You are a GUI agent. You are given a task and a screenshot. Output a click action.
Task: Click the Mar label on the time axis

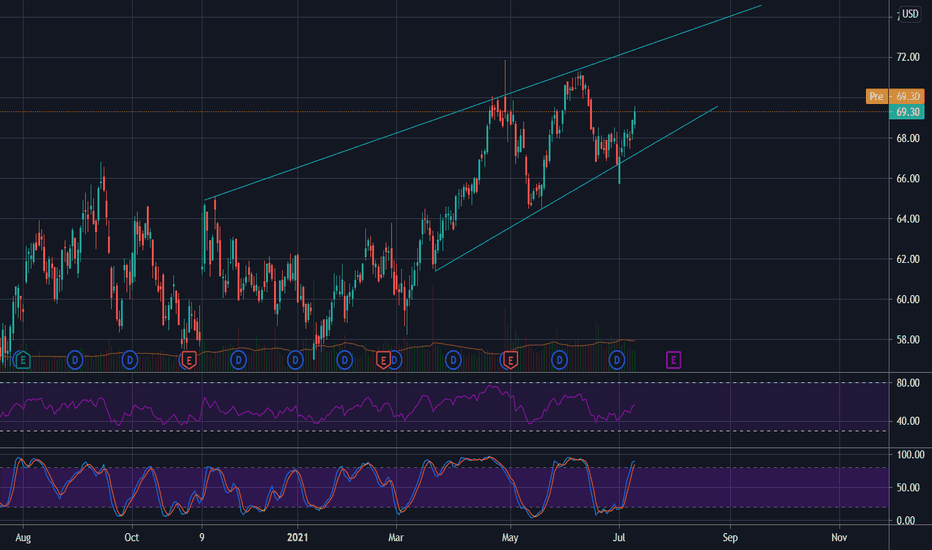click(x=396, y=538)
